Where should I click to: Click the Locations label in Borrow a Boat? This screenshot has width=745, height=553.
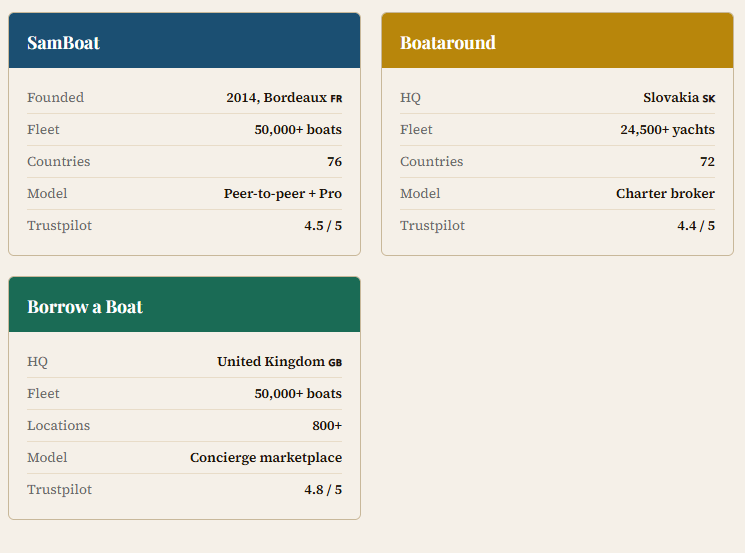pos(59,426)
